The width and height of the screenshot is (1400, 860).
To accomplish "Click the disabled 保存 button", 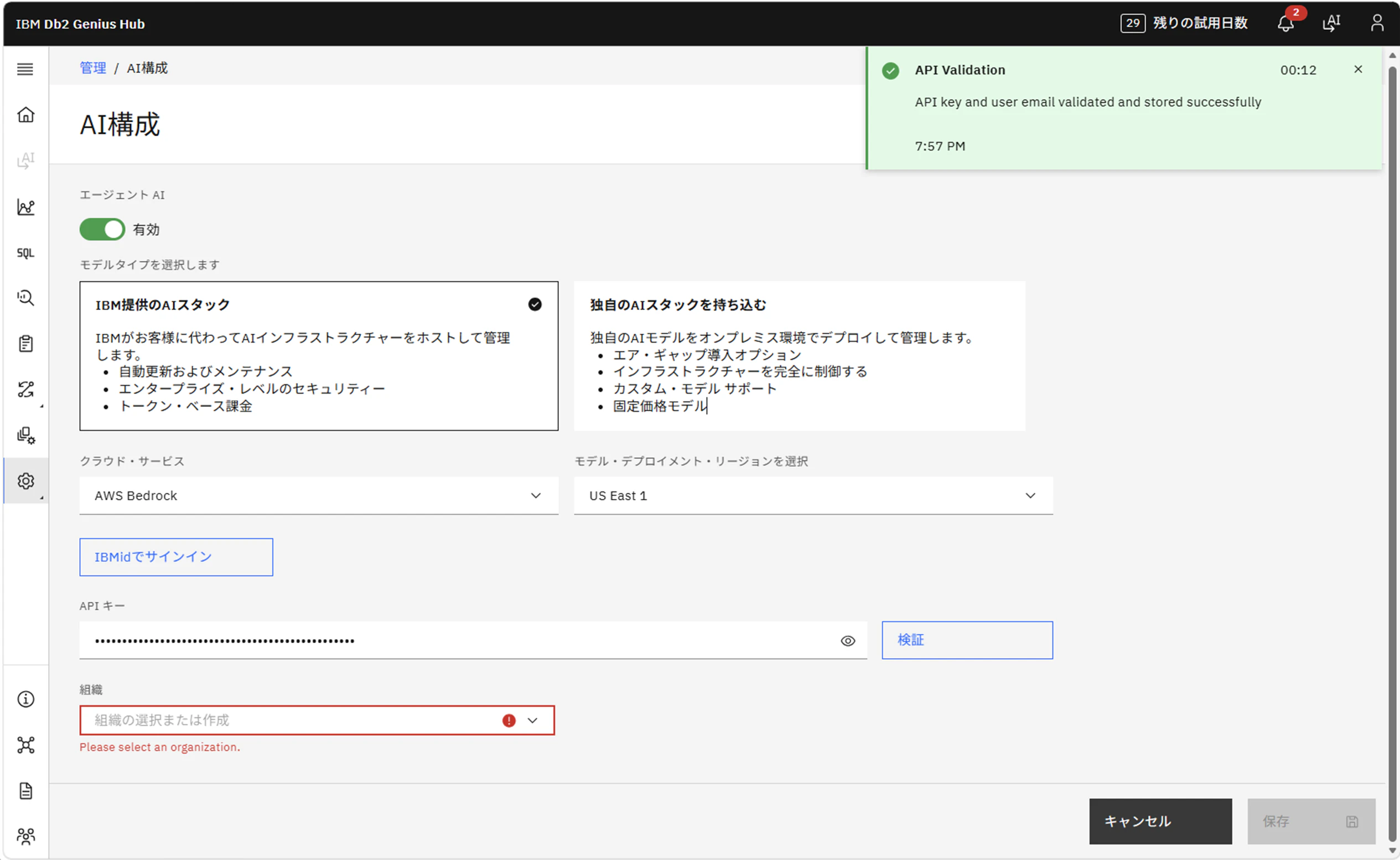I will [1311, 821].
